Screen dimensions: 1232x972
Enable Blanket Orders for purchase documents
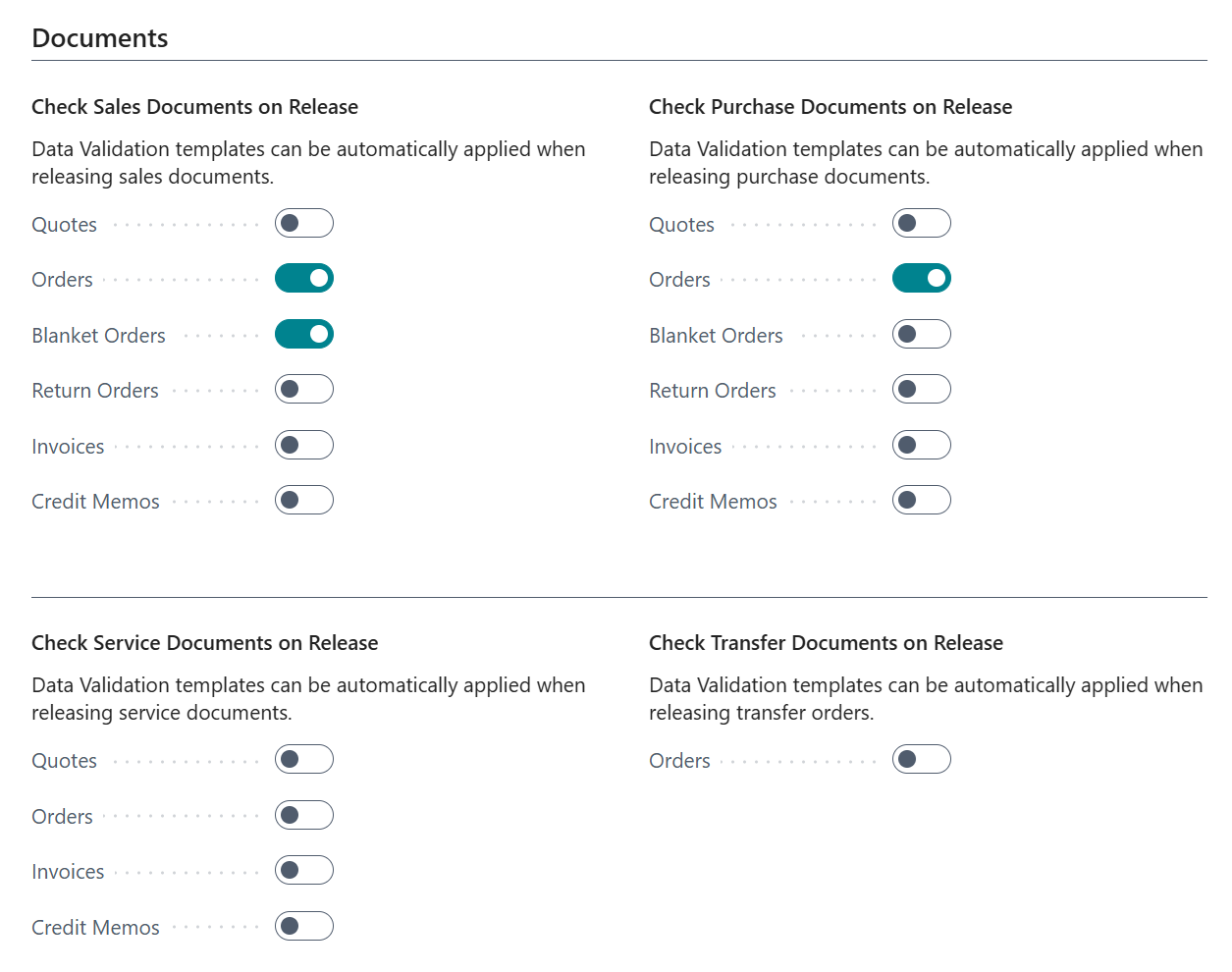pos(922,334)
